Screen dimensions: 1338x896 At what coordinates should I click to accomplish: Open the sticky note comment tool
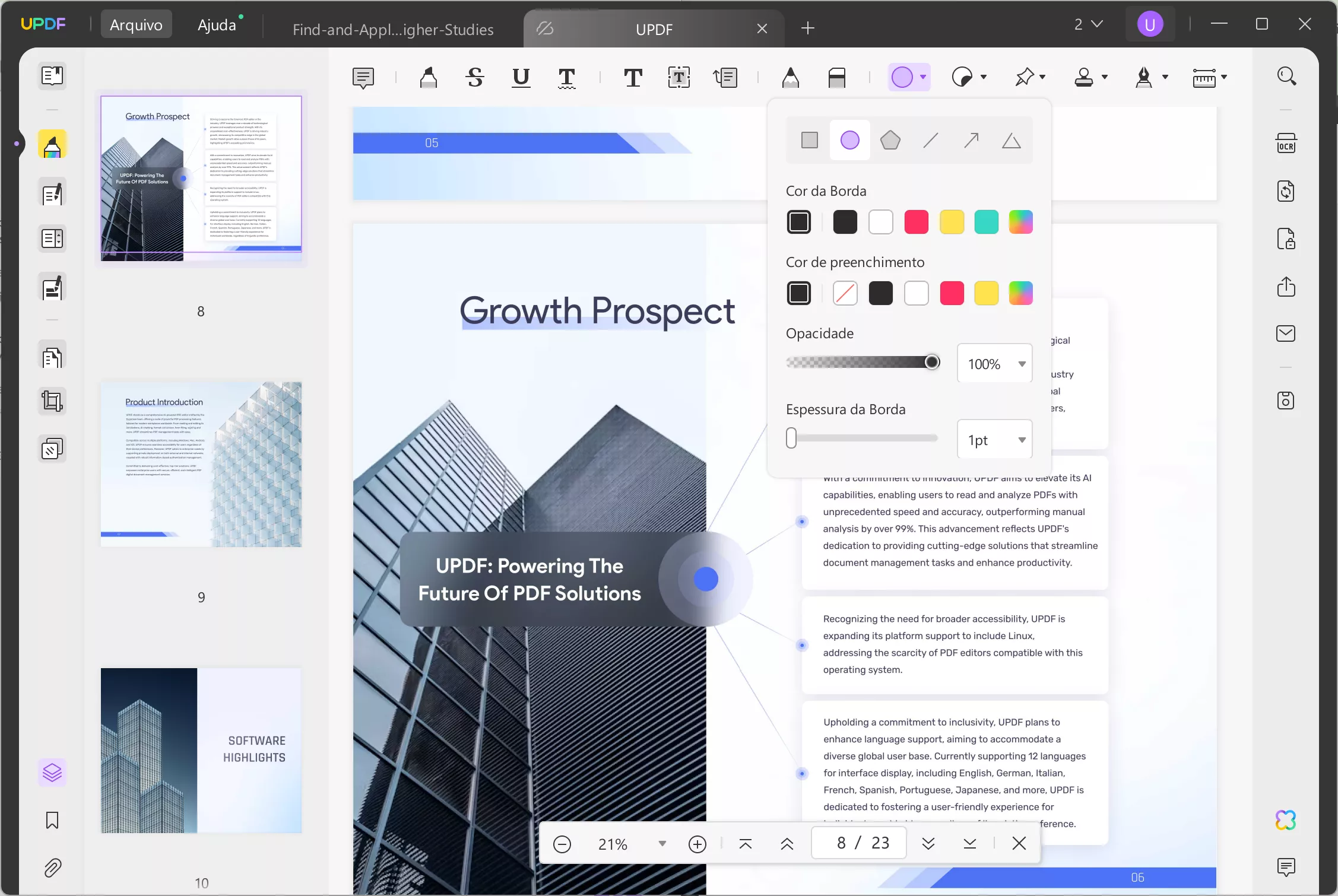[363, 78]
